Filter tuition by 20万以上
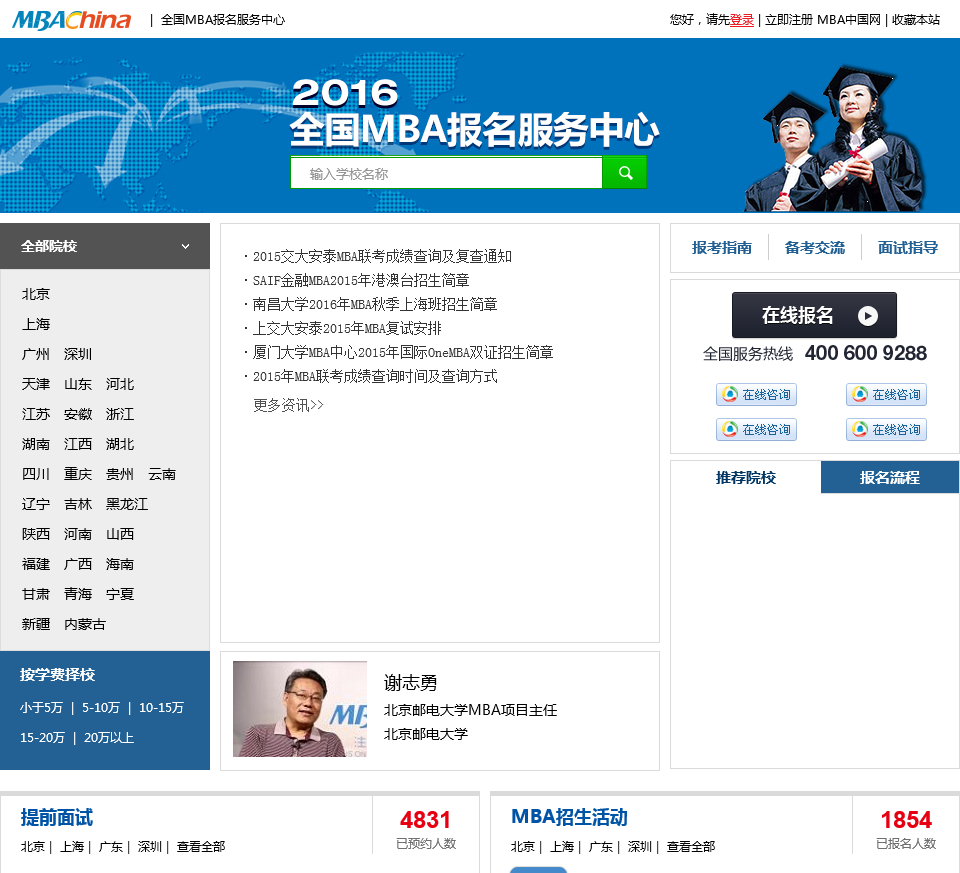 click(x=109, y=738)
